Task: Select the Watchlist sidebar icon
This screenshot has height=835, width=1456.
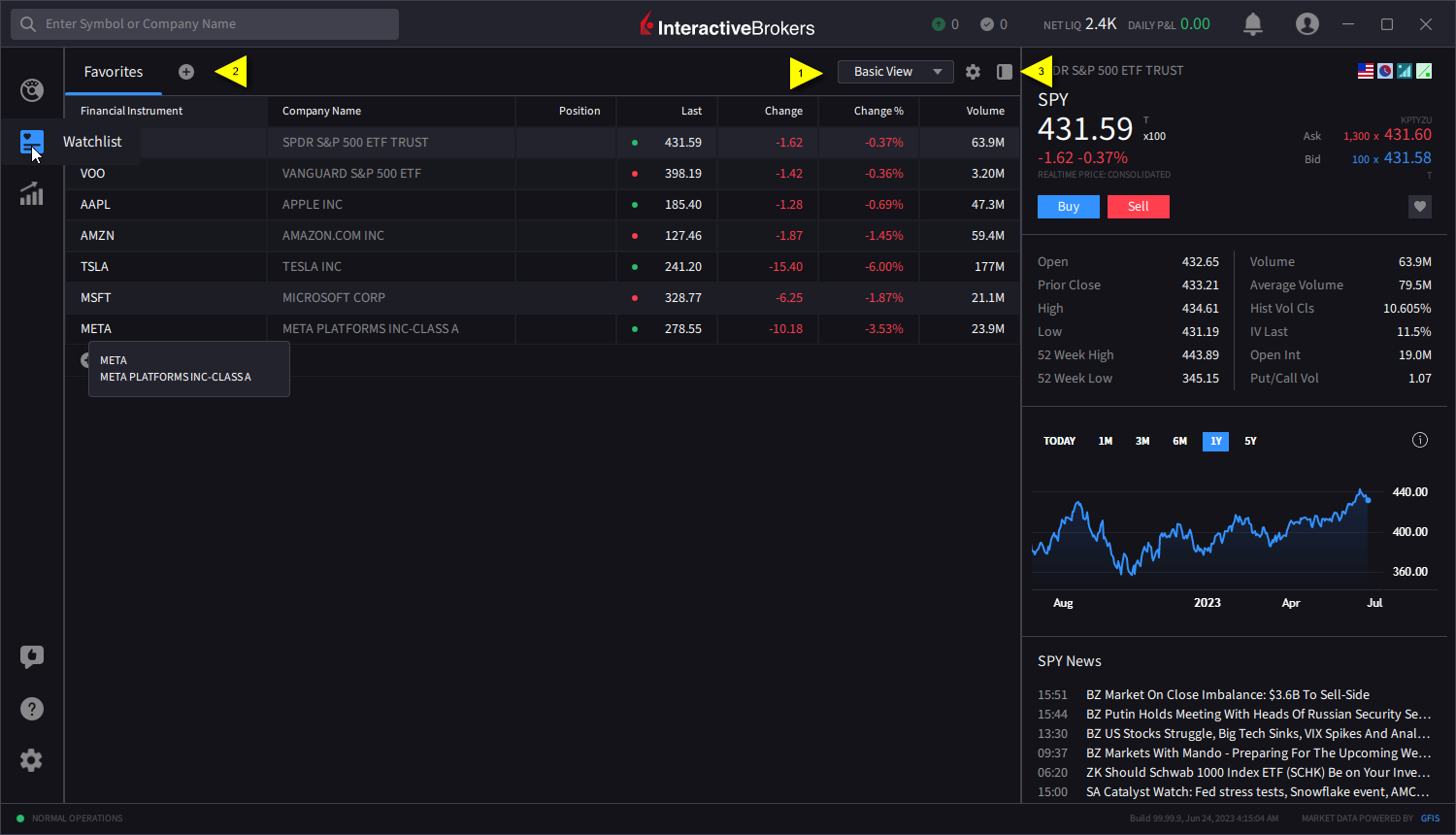Action: 31,143
